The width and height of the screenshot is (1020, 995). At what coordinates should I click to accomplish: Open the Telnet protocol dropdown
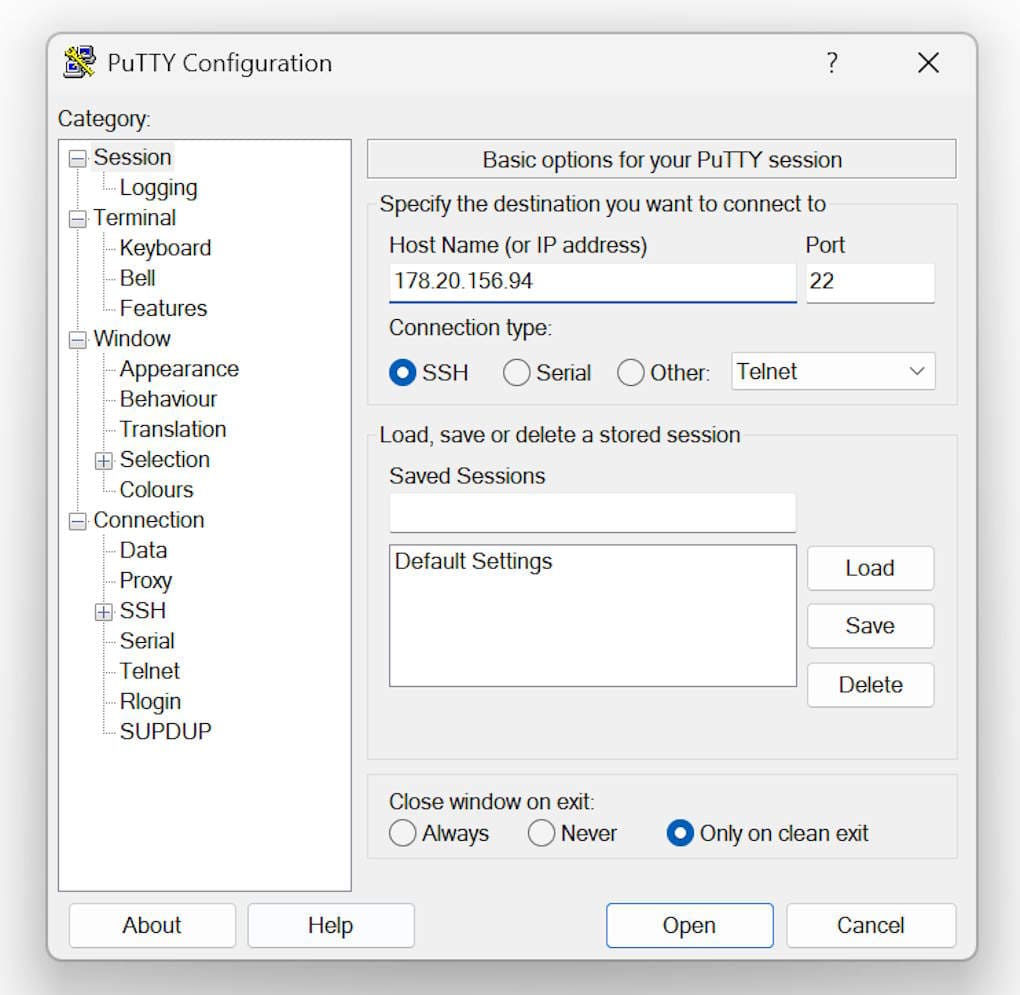click(x=833, y=371)
